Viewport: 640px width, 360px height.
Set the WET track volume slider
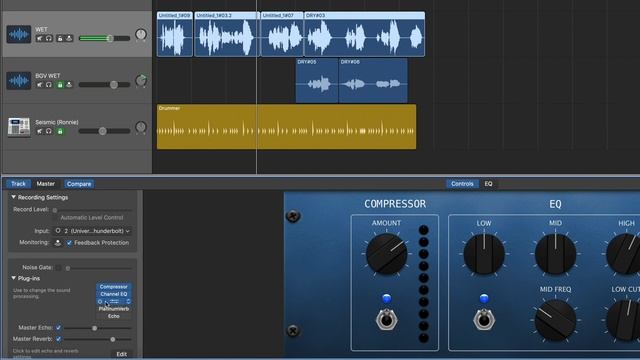(x=104, y=38)
